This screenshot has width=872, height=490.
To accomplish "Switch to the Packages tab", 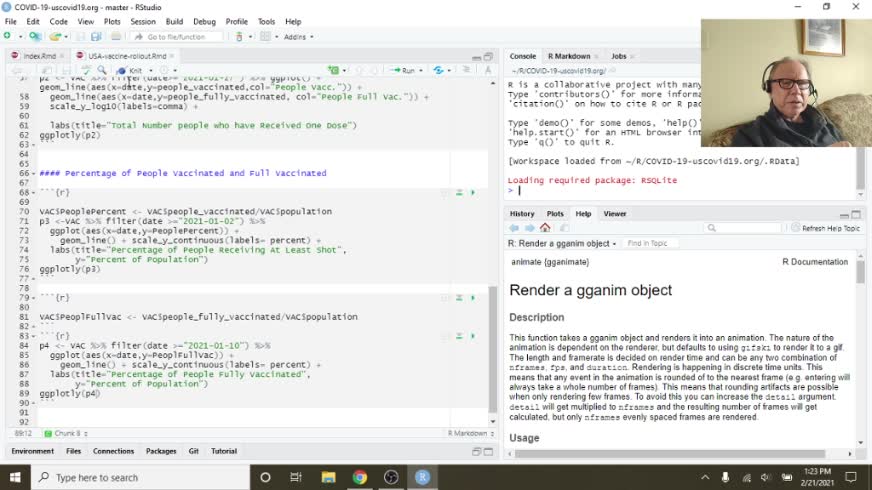I will click(161, 451).
